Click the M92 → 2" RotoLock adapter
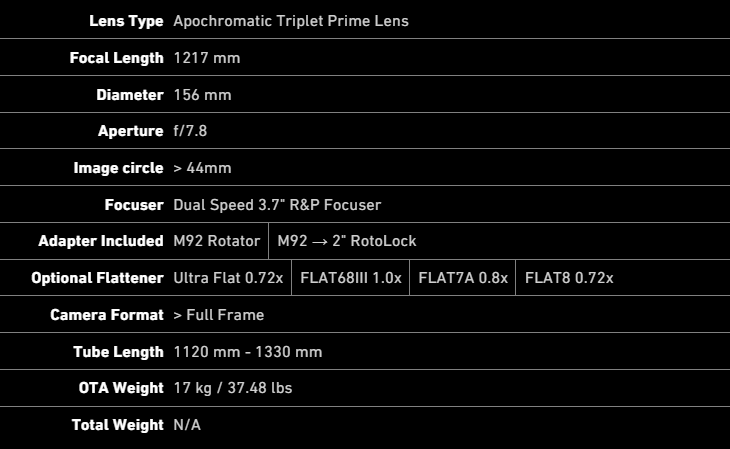The image size is (730, 449). [347, 241]
